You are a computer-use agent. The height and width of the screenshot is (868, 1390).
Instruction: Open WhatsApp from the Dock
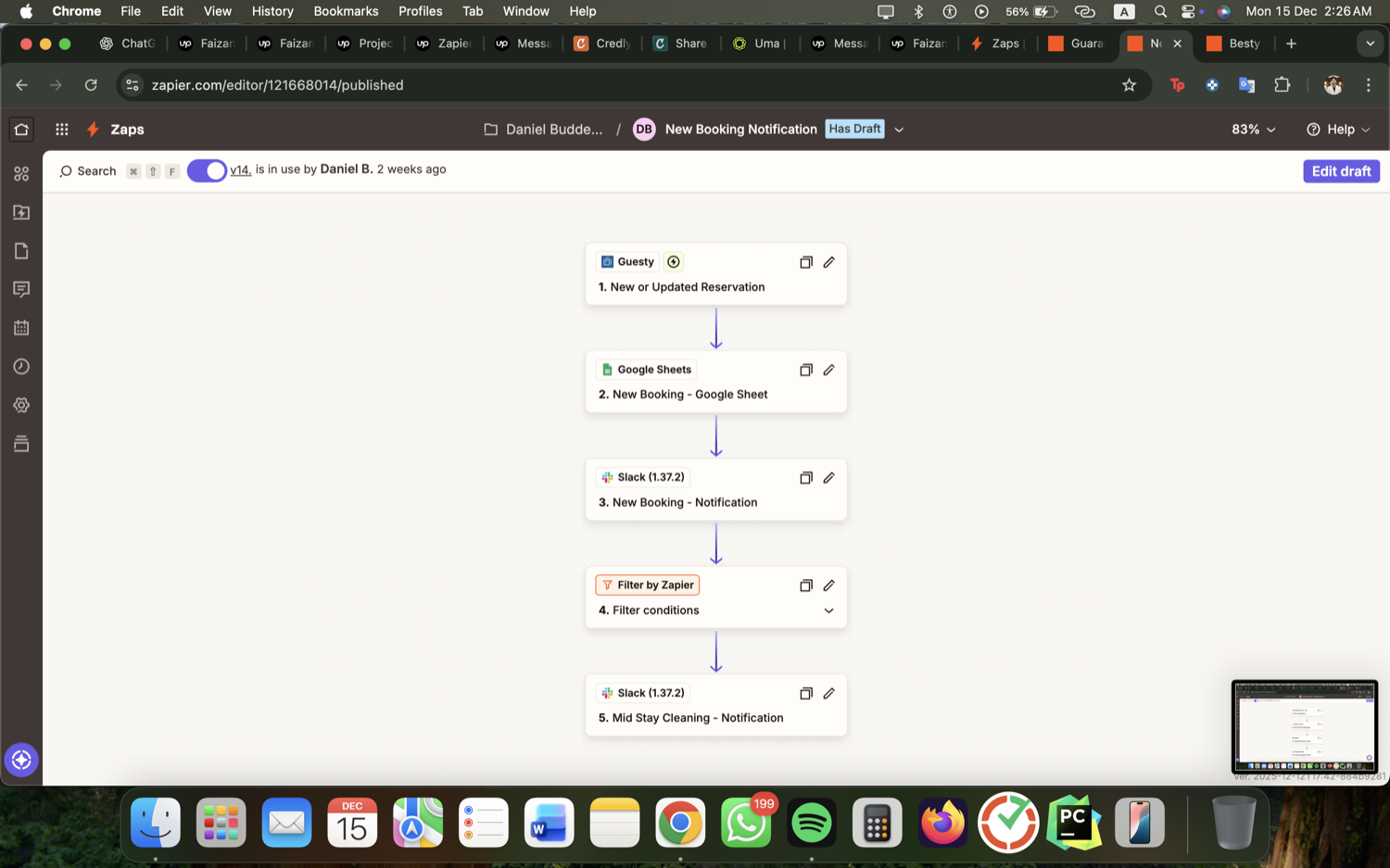pos(746,823)
